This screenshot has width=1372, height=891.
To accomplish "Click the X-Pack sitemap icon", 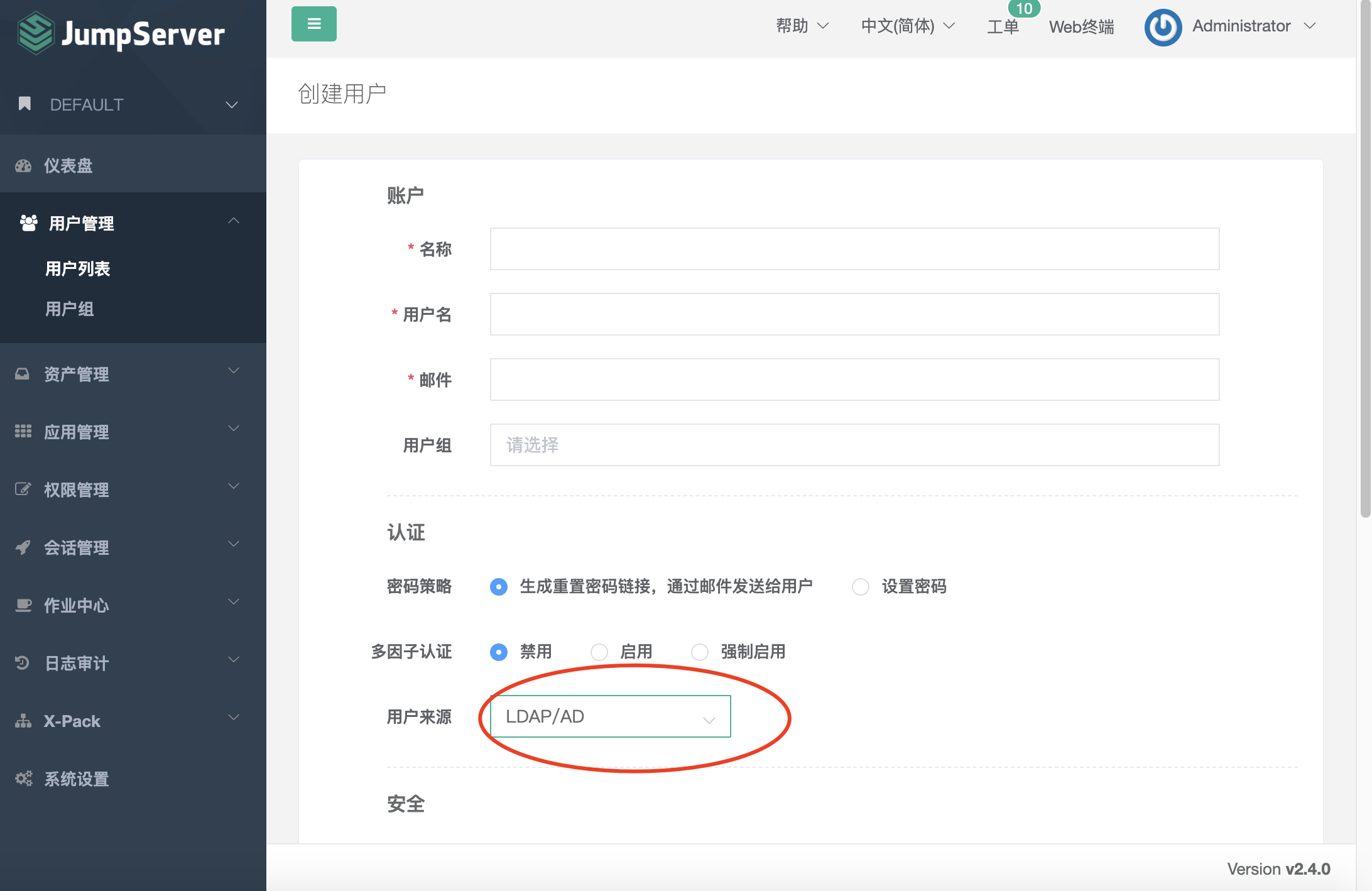I will point(23,721).
